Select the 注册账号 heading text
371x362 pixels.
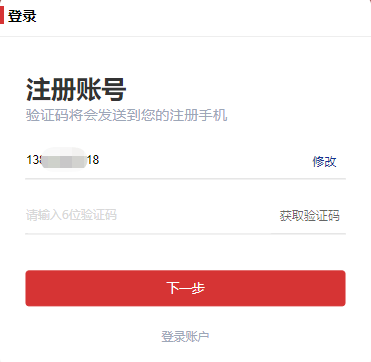click(76, 90)
